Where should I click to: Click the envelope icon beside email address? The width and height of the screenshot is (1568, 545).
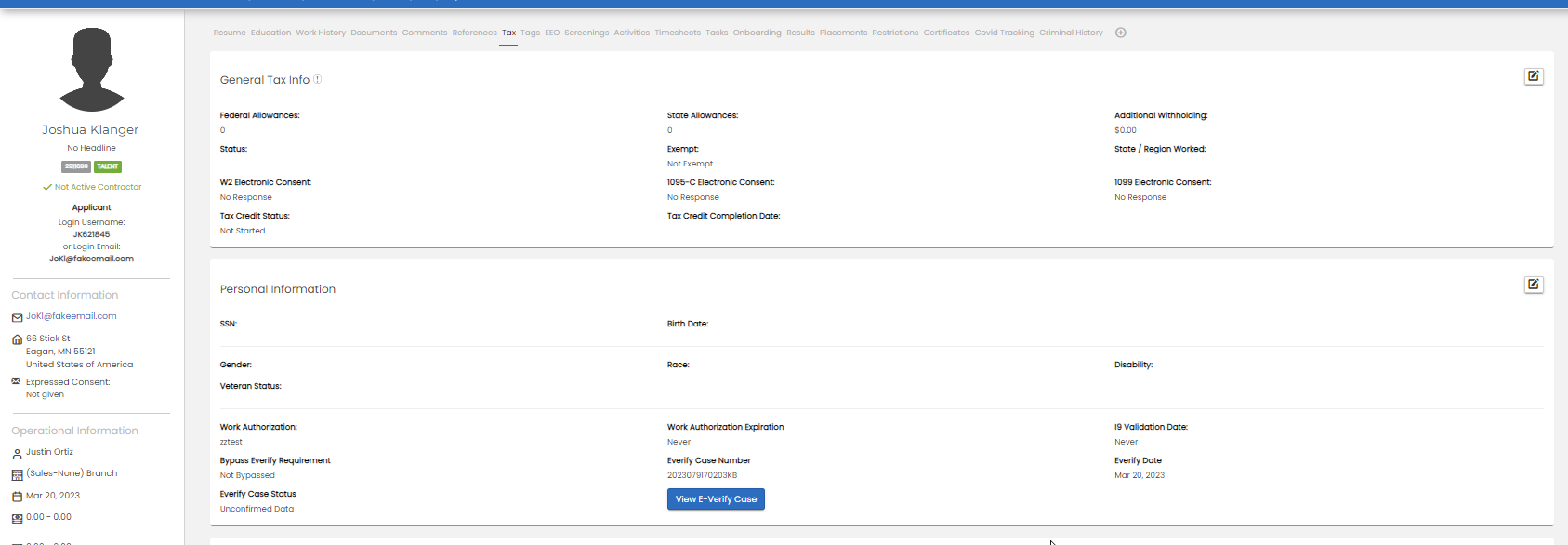17,317
